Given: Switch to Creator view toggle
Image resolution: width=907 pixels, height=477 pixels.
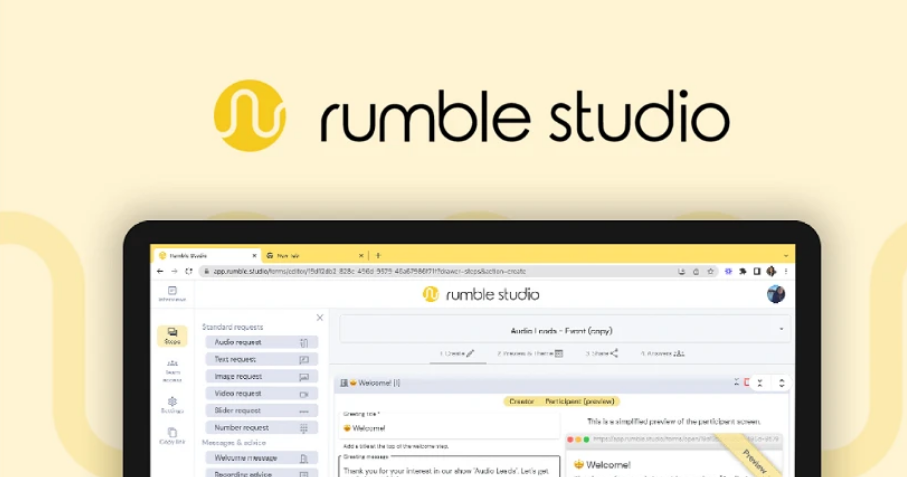Looking at the screenshot, I should pyautogui.click(x=521, y=401).
